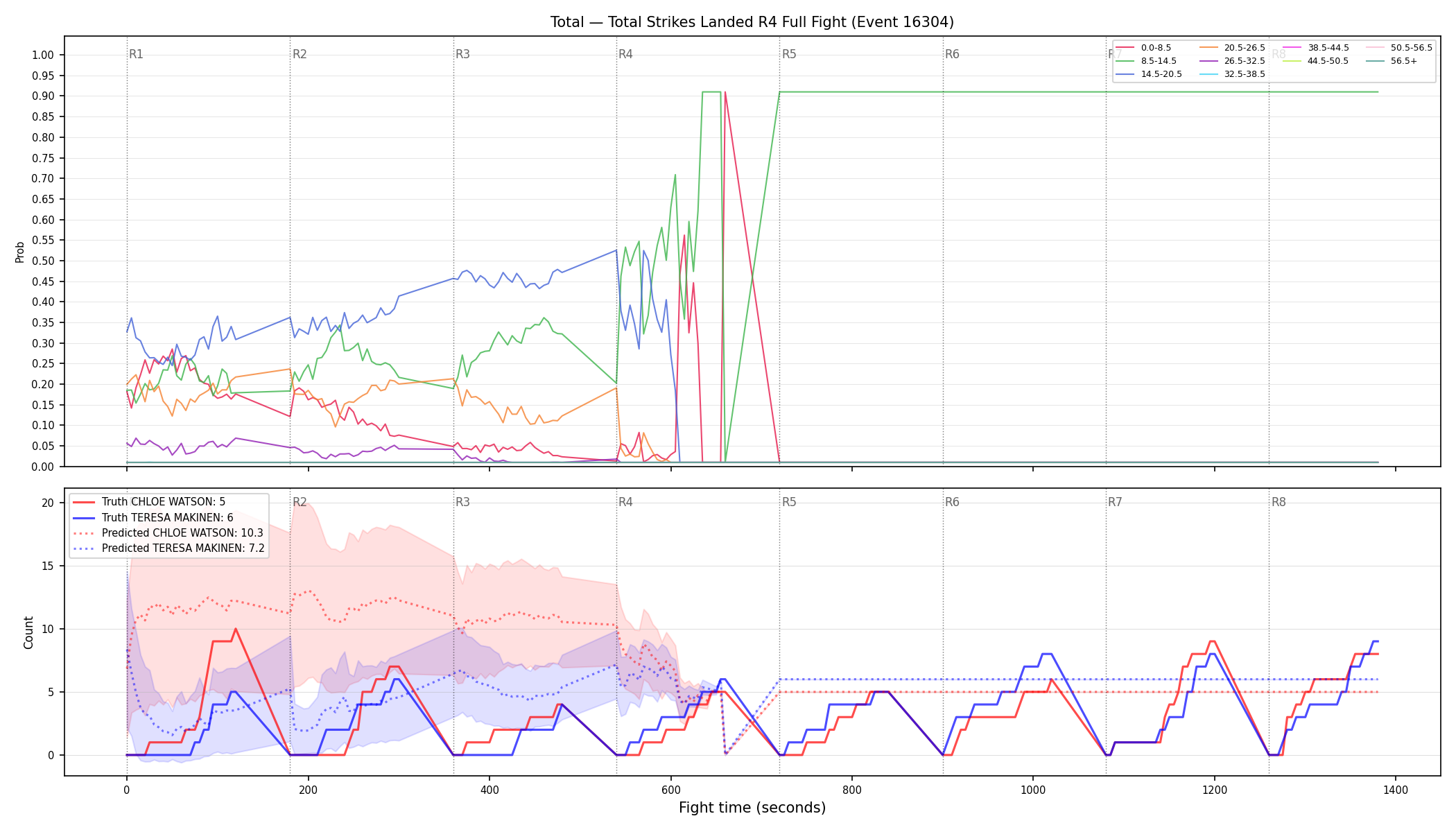Click the green line swatch beside '8.5-14.5'
This screenshot has width=1456, height=832.
(x=1126, y=61)
